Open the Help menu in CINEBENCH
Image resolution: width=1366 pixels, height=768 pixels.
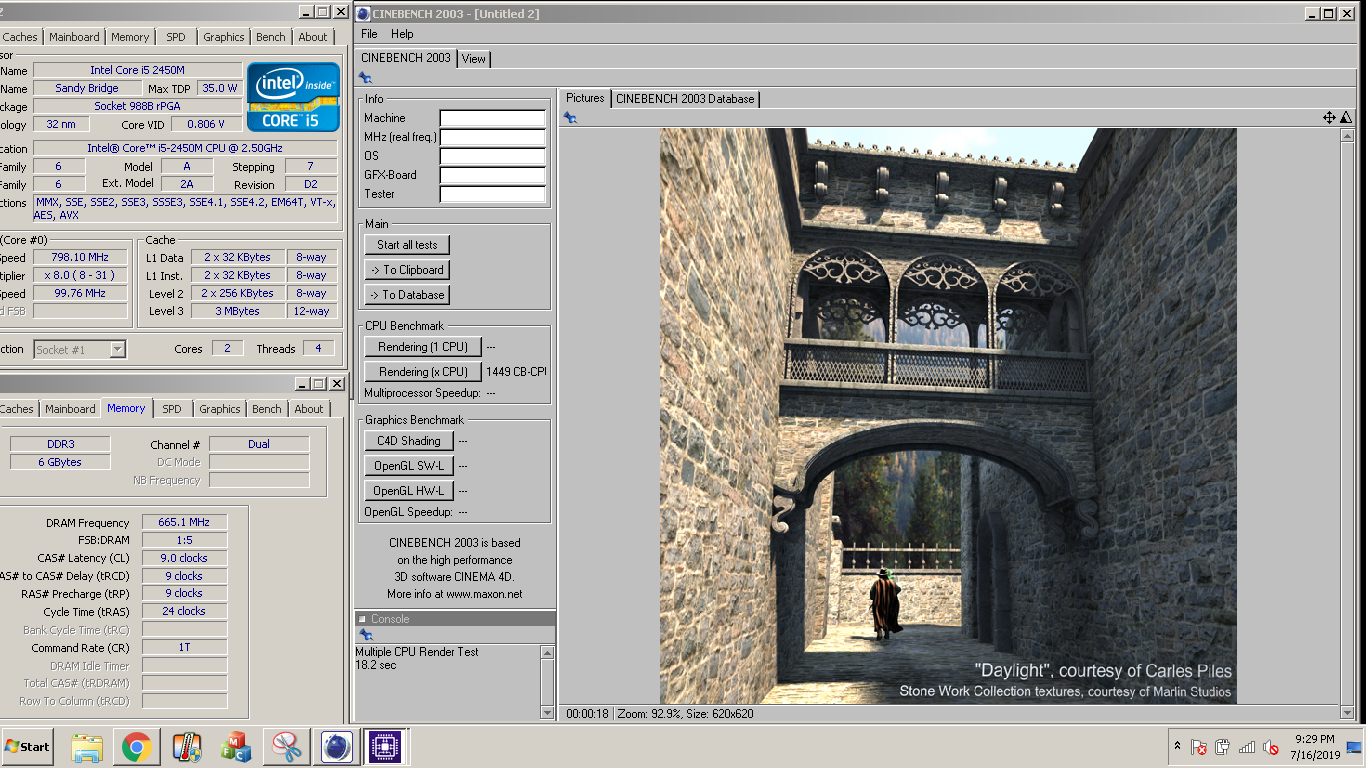pyautogui.click(x=402, y=34)
